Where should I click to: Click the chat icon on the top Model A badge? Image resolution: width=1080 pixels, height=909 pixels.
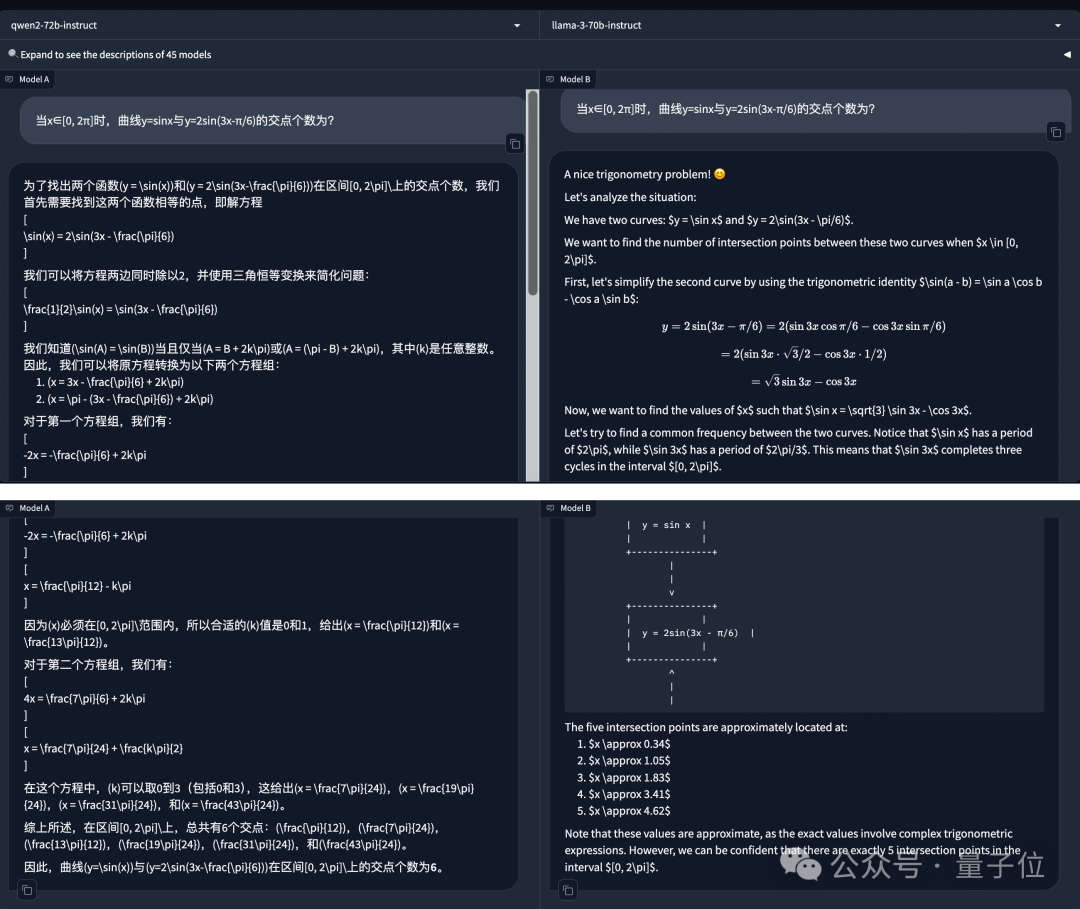[x=10, y=79]
